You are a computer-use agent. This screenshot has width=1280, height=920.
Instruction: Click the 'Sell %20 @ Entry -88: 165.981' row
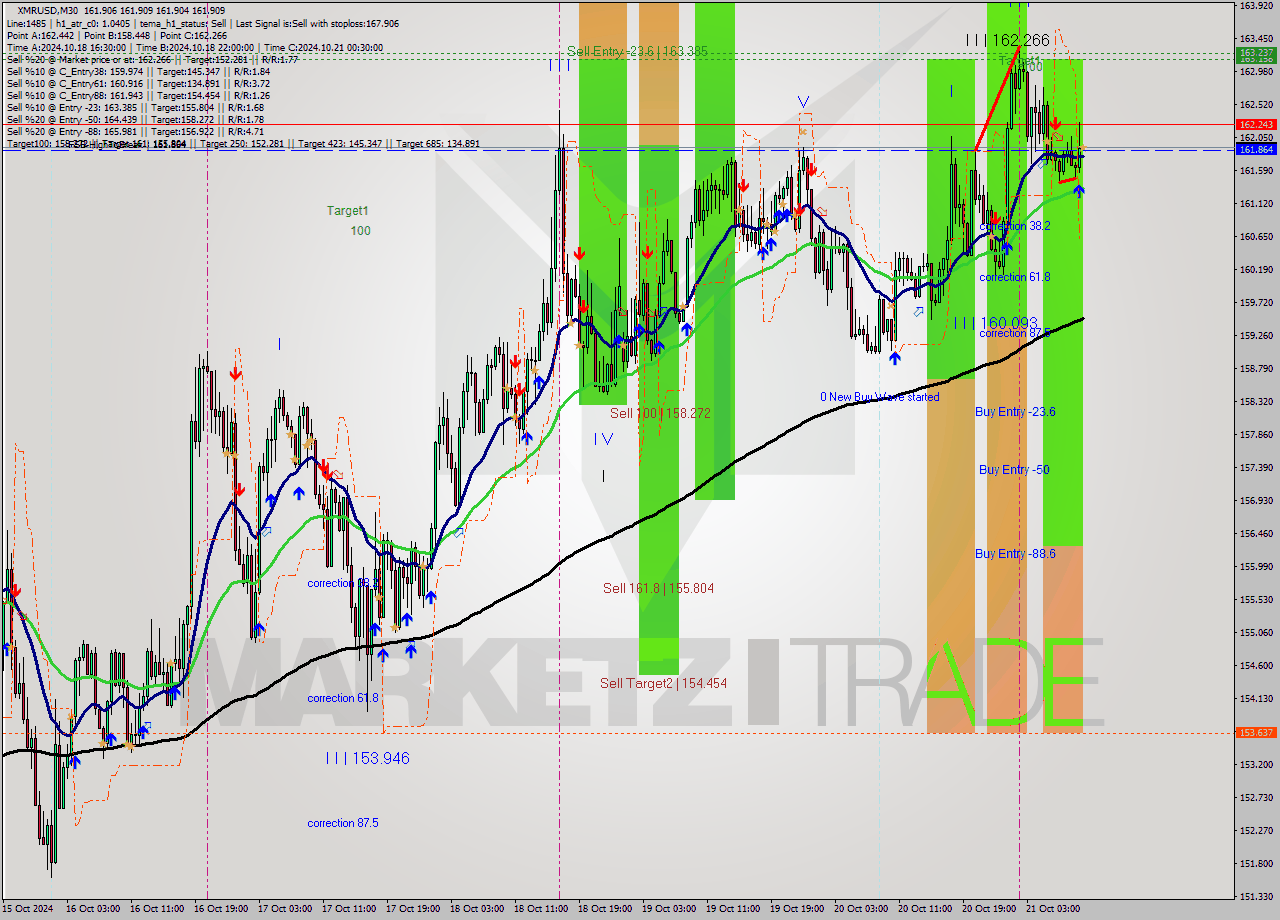point(135,132)
